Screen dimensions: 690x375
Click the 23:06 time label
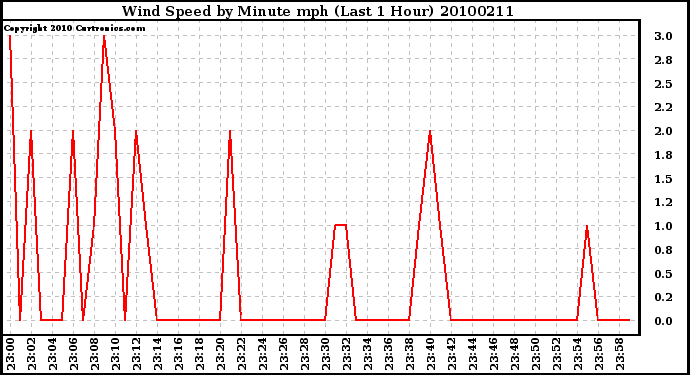click(73, 354)
